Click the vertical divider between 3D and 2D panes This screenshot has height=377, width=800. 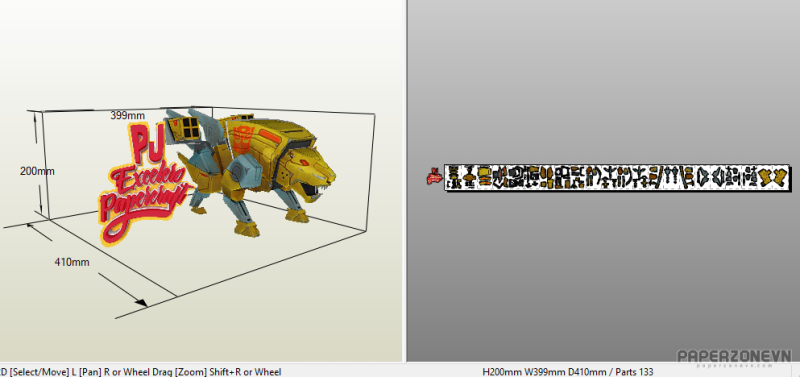point(406,181)
